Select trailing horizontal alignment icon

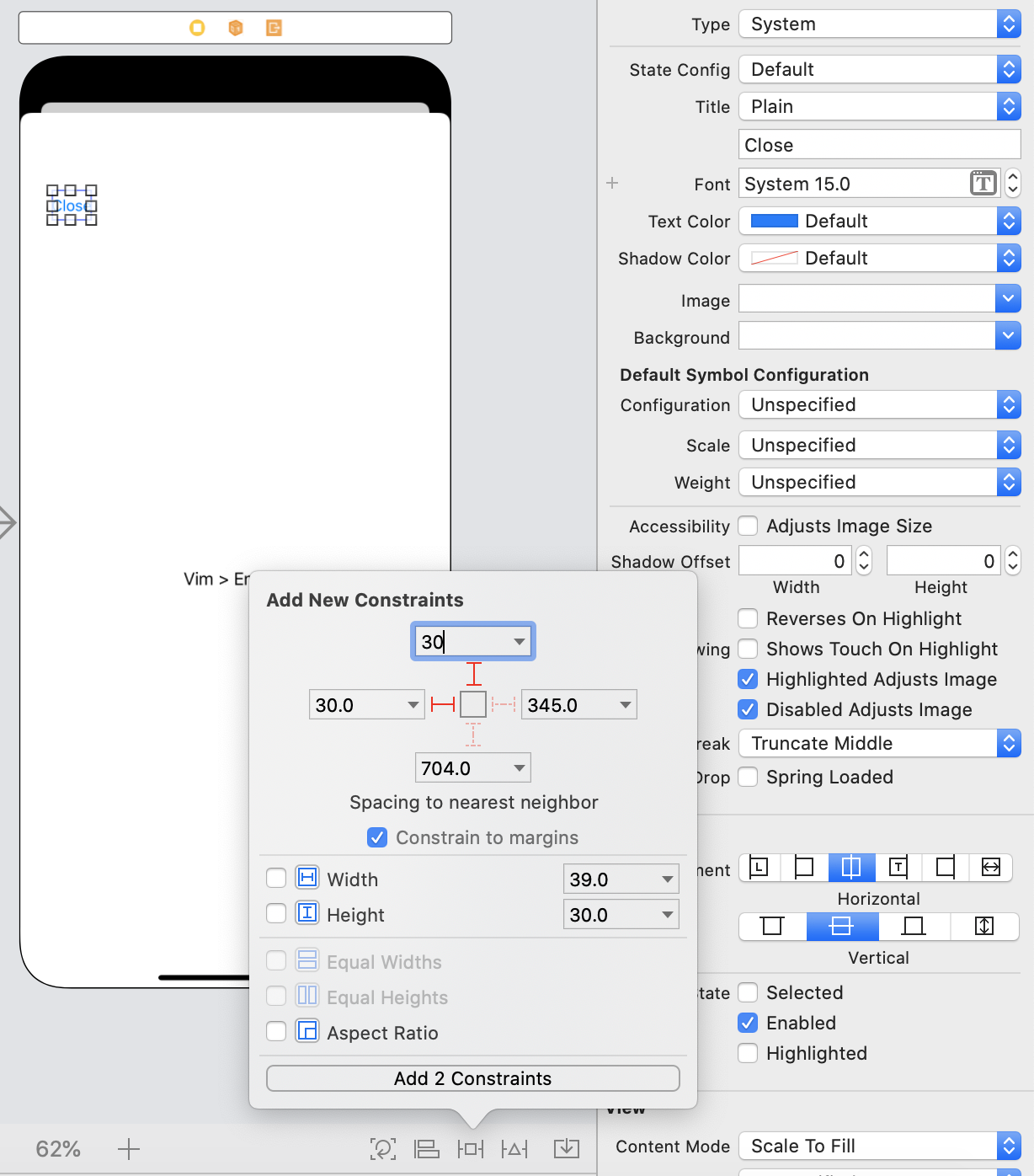coord(898,867)
